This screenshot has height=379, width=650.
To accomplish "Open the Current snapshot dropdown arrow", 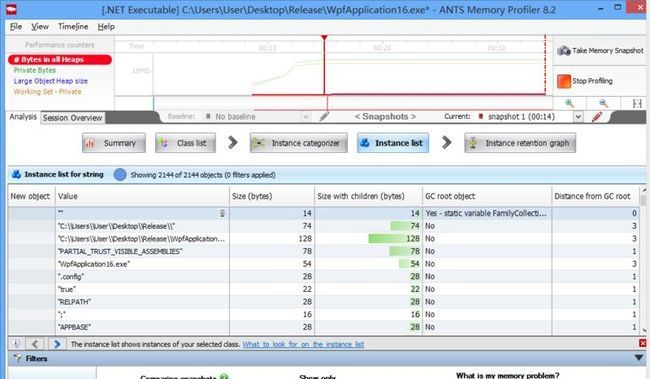I will point(578,117).
